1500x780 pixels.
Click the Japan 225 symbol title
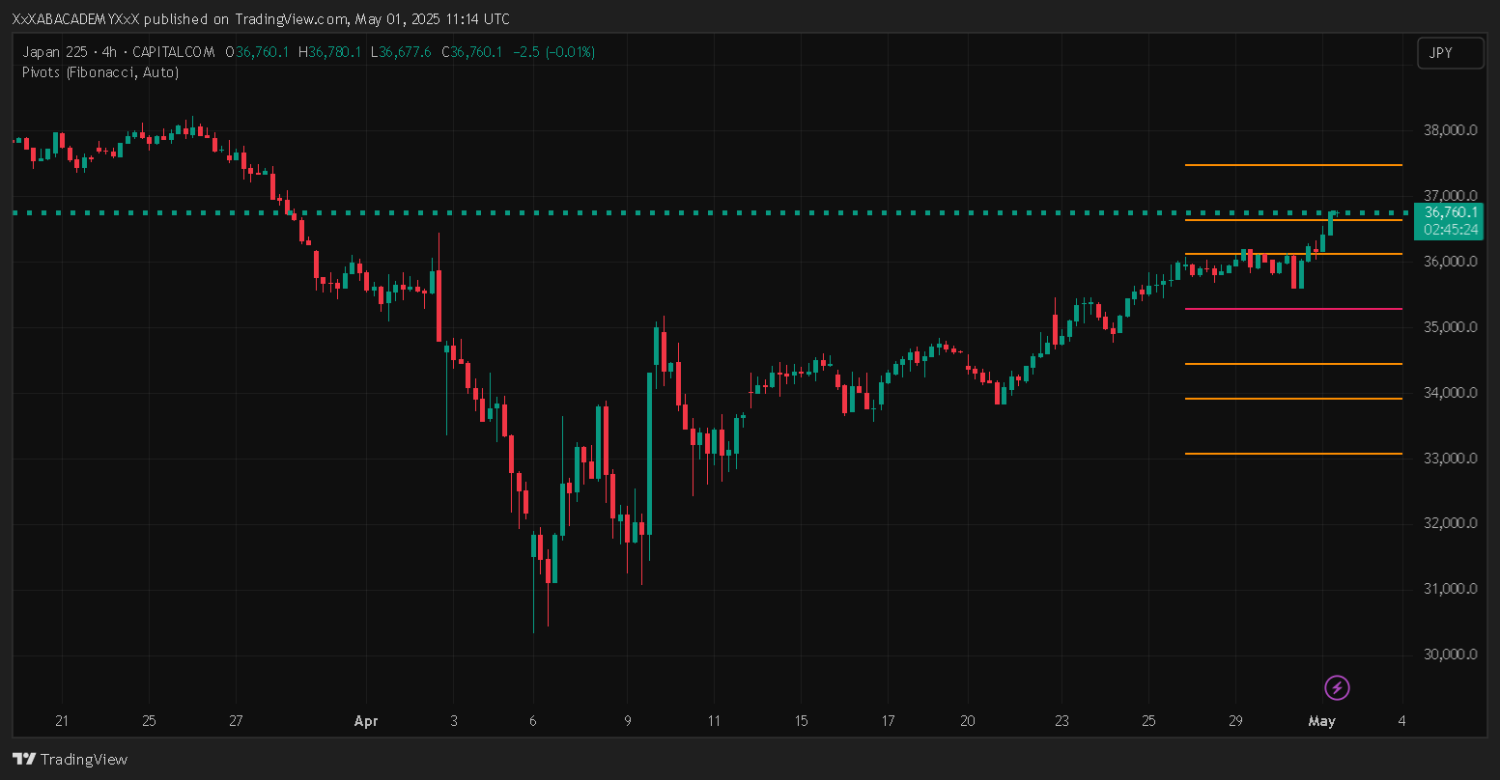(58, 52)
